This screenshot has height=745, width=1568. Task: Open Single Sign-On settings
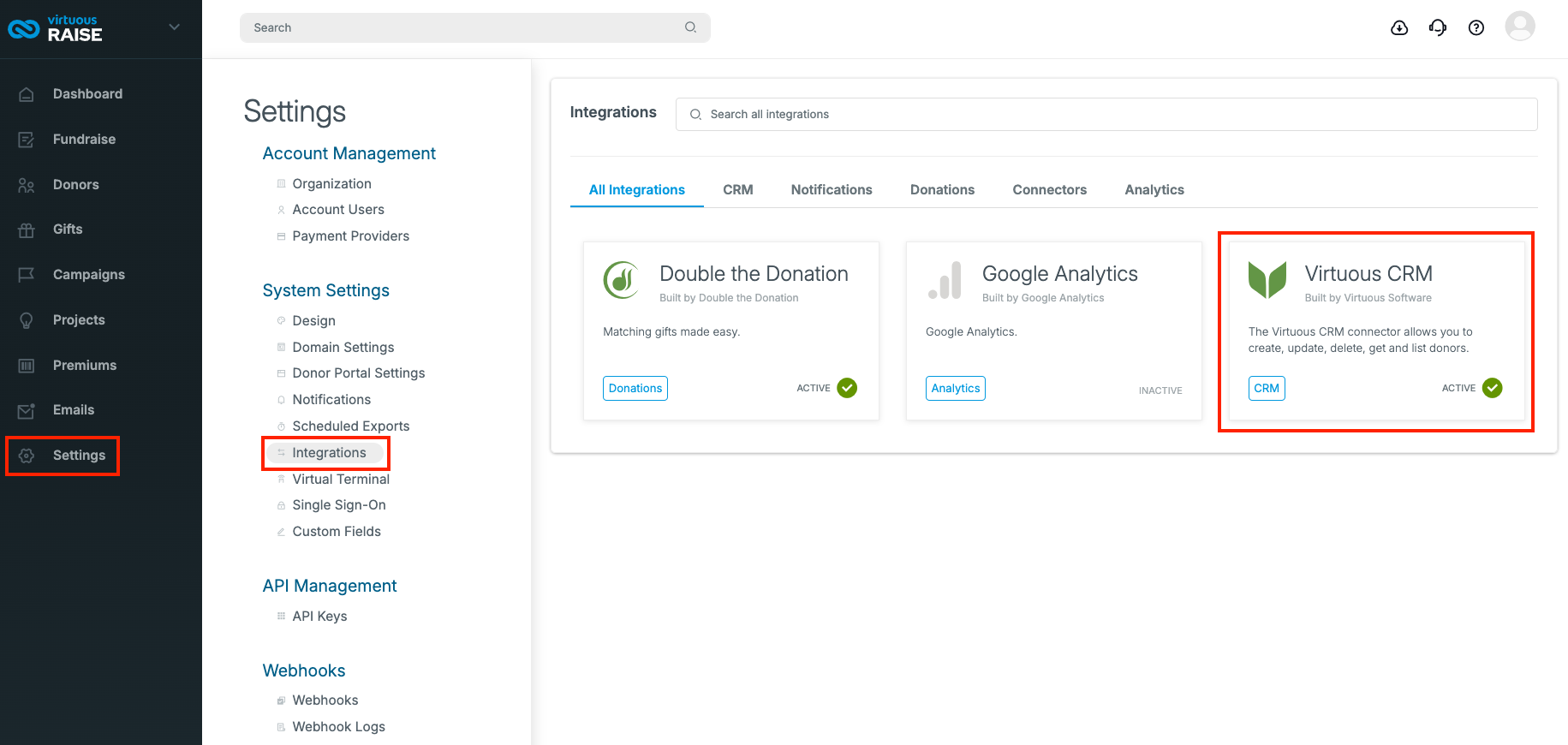[339, 505]
